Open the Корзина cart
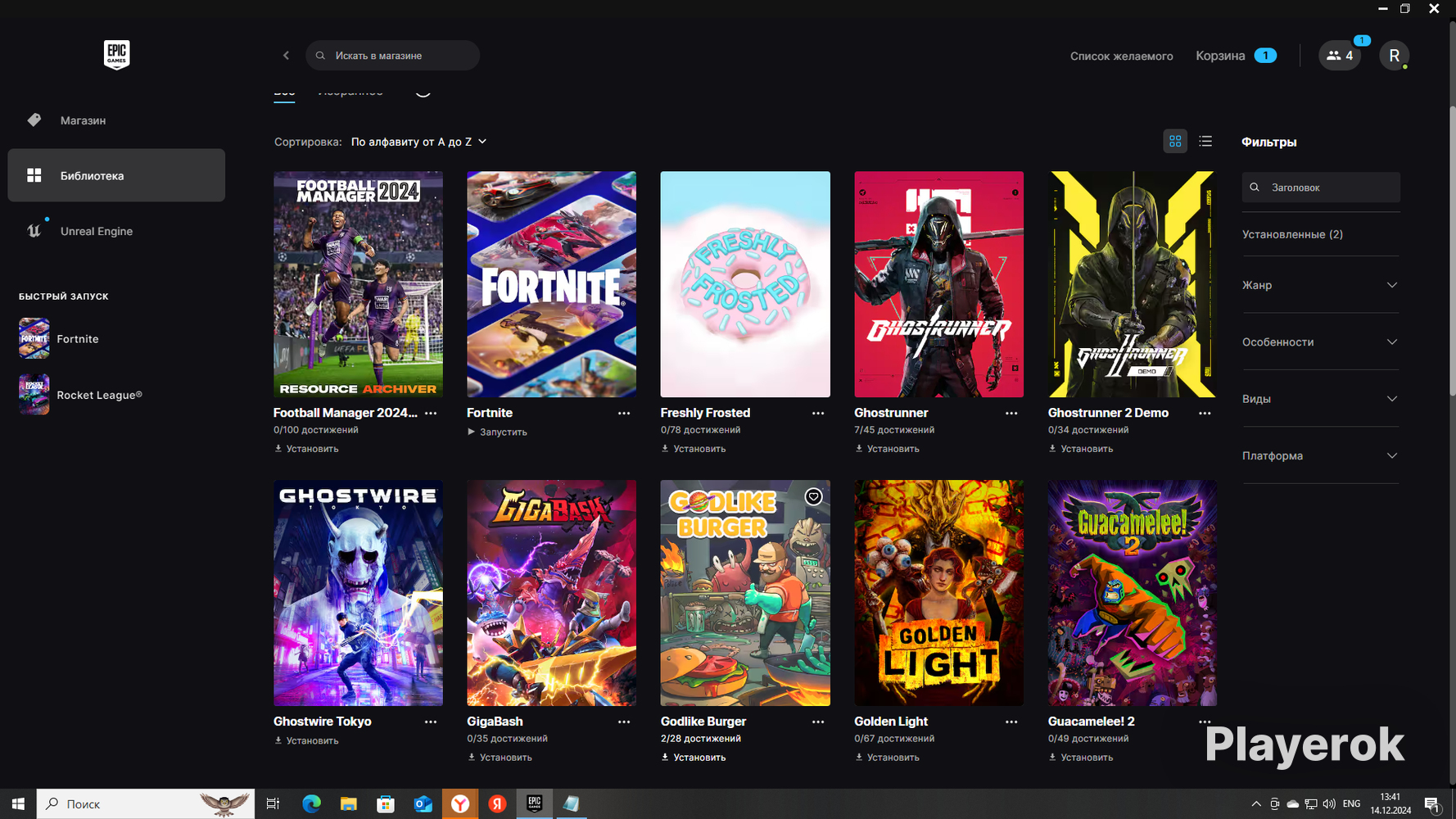The height and width of the screenshot is (819, 1456). click(x=1236, y=56)
